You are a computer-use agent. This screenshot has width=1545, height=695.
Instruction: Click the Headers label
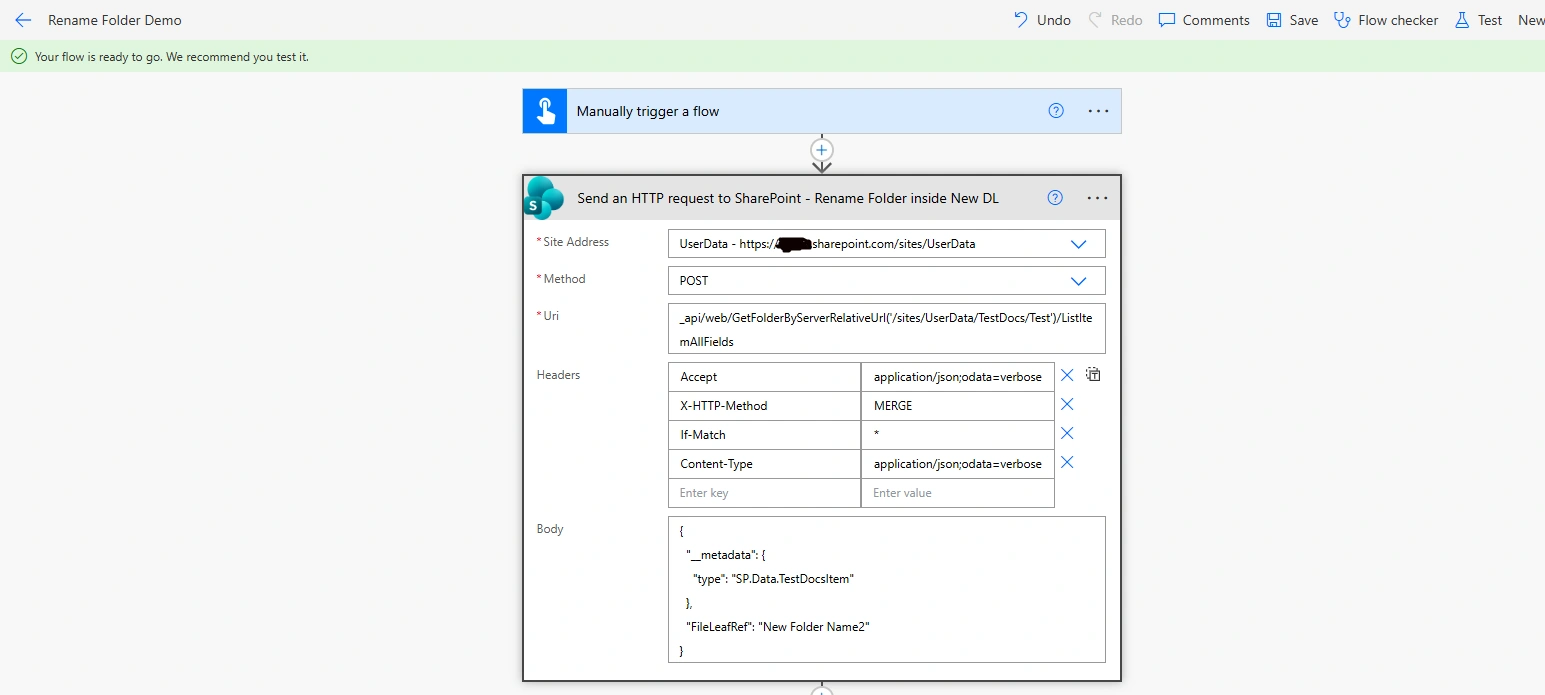(558, 375)
